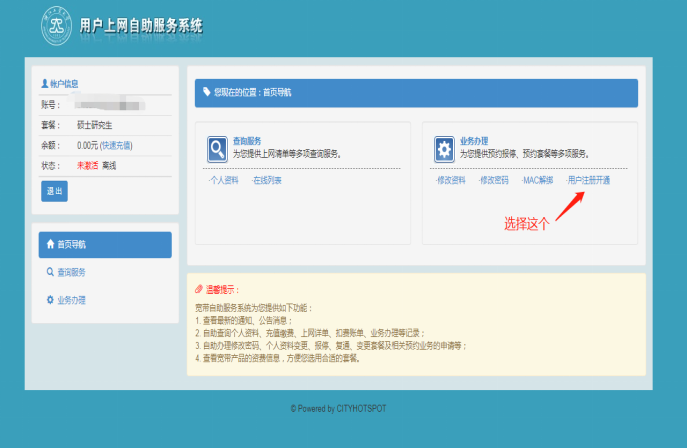Click the CITYHOTSPOT footer text

(361, 409)
